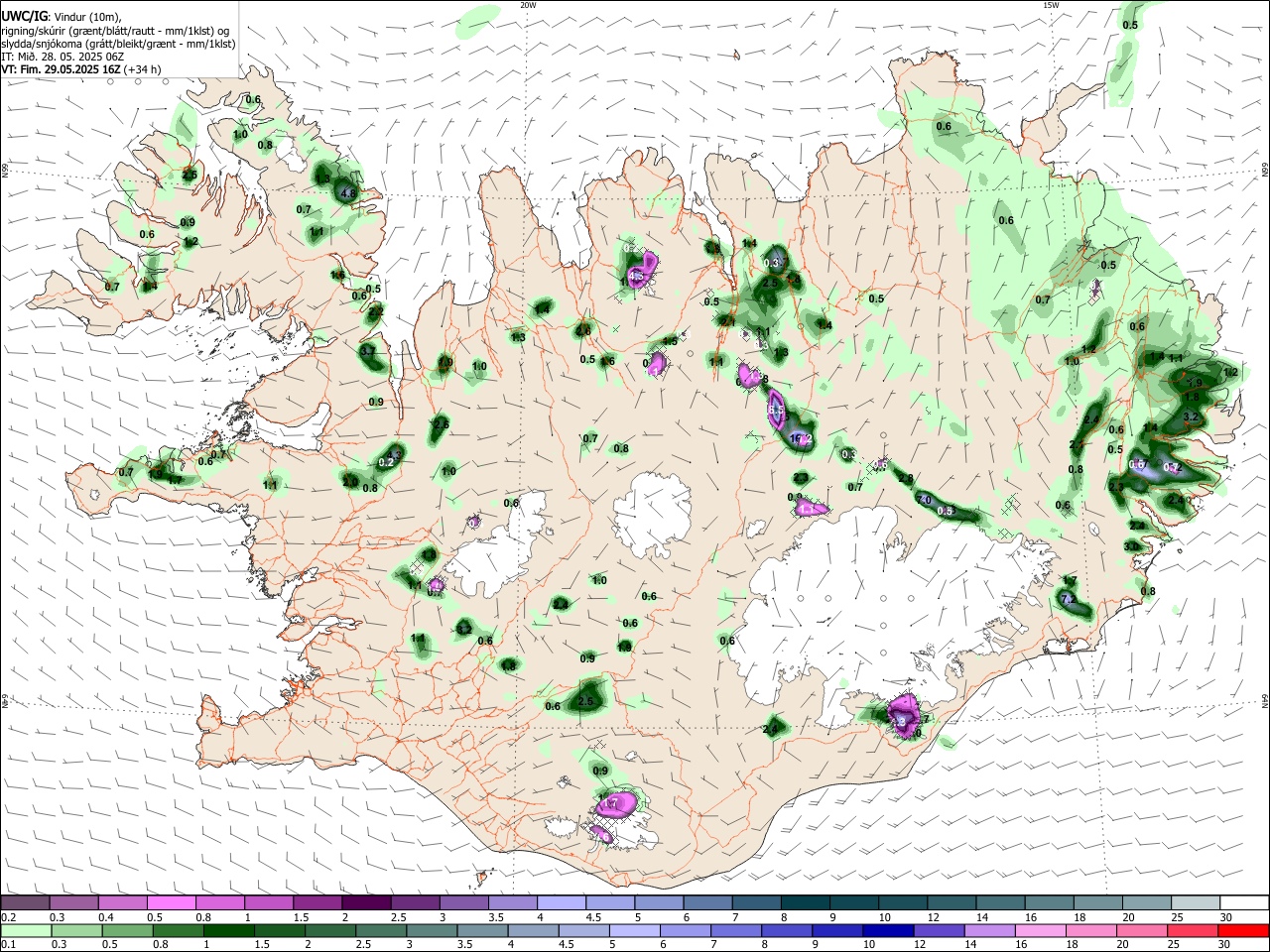Click the rose-red swatch labeled 25 in lower legend row
The height and width of the screenshot is (952, 1270).
click(1195, 930)
